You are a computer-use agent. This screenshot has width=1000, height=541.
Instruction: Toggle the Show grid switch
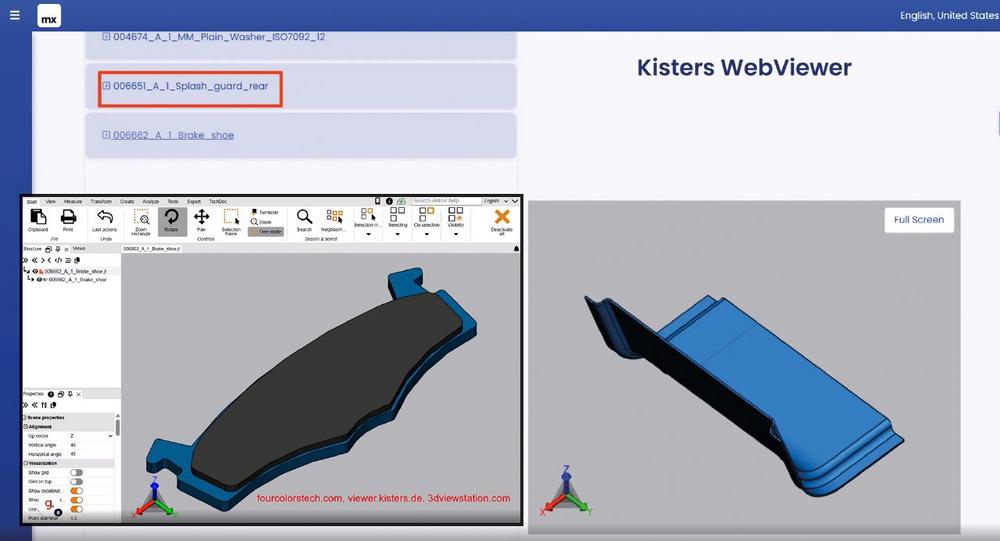77,473
